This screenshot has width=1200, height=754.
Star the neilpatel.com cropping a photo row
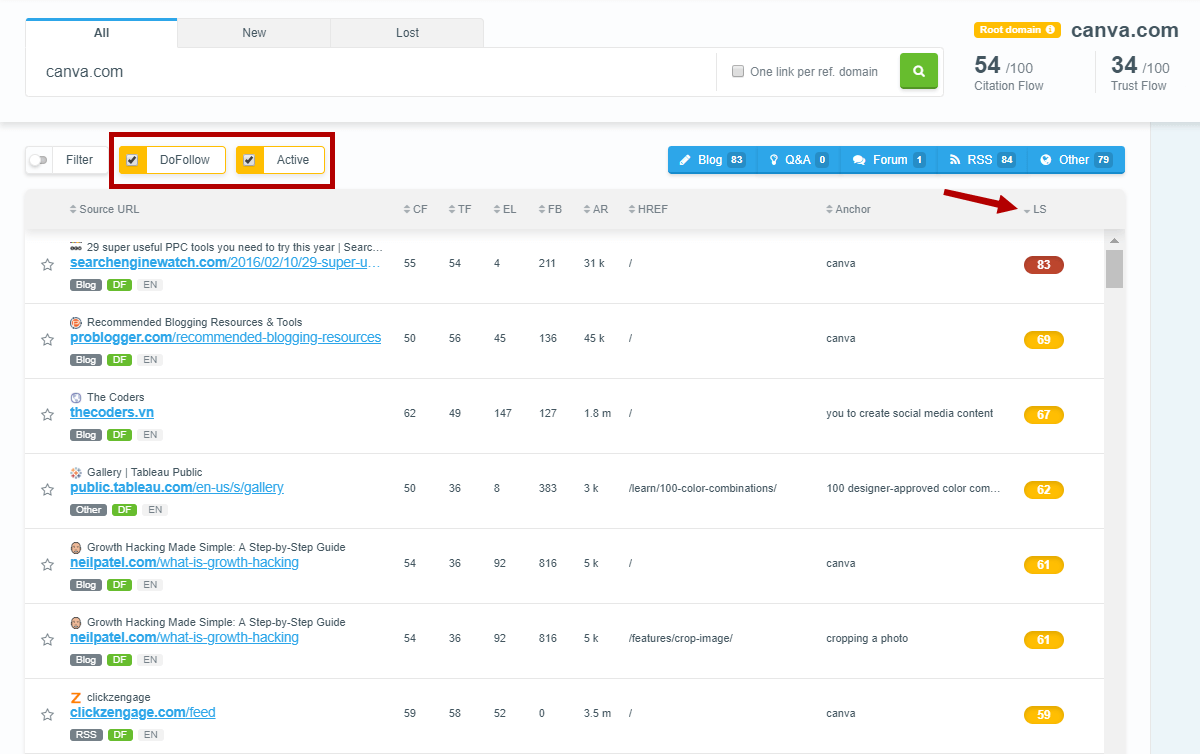pyautogui.click(x=47, y=640)
